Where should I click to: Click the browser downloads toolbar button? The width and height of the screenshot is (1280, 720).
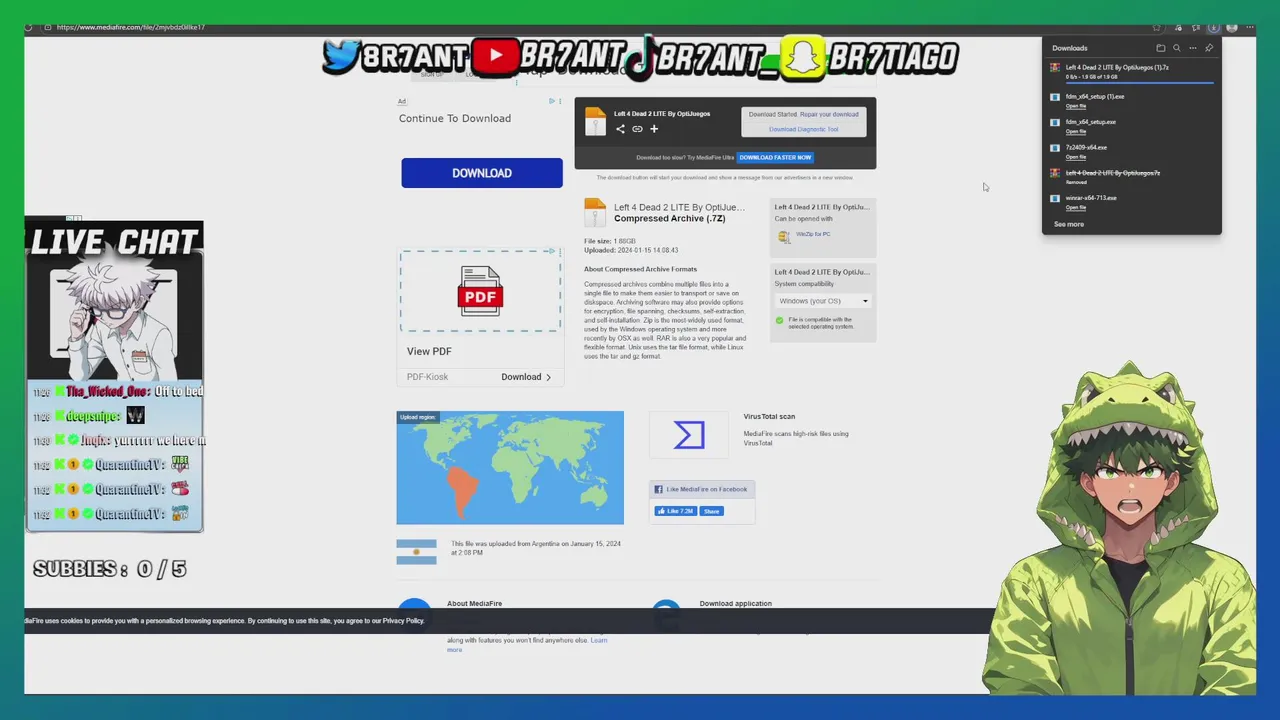1214,27
